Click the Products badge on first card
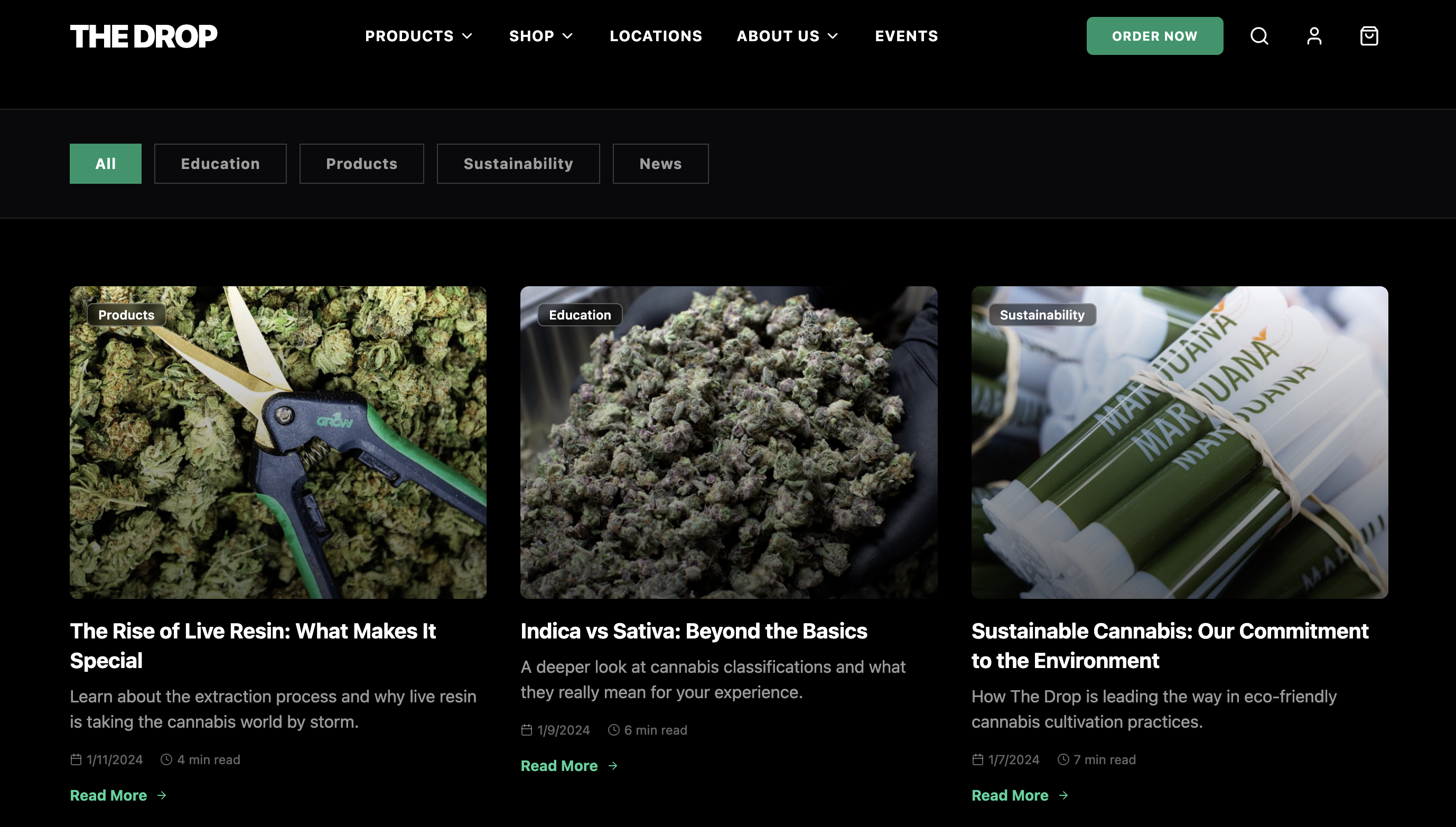This screenshot has height=827, width=1456. (126, 315)
